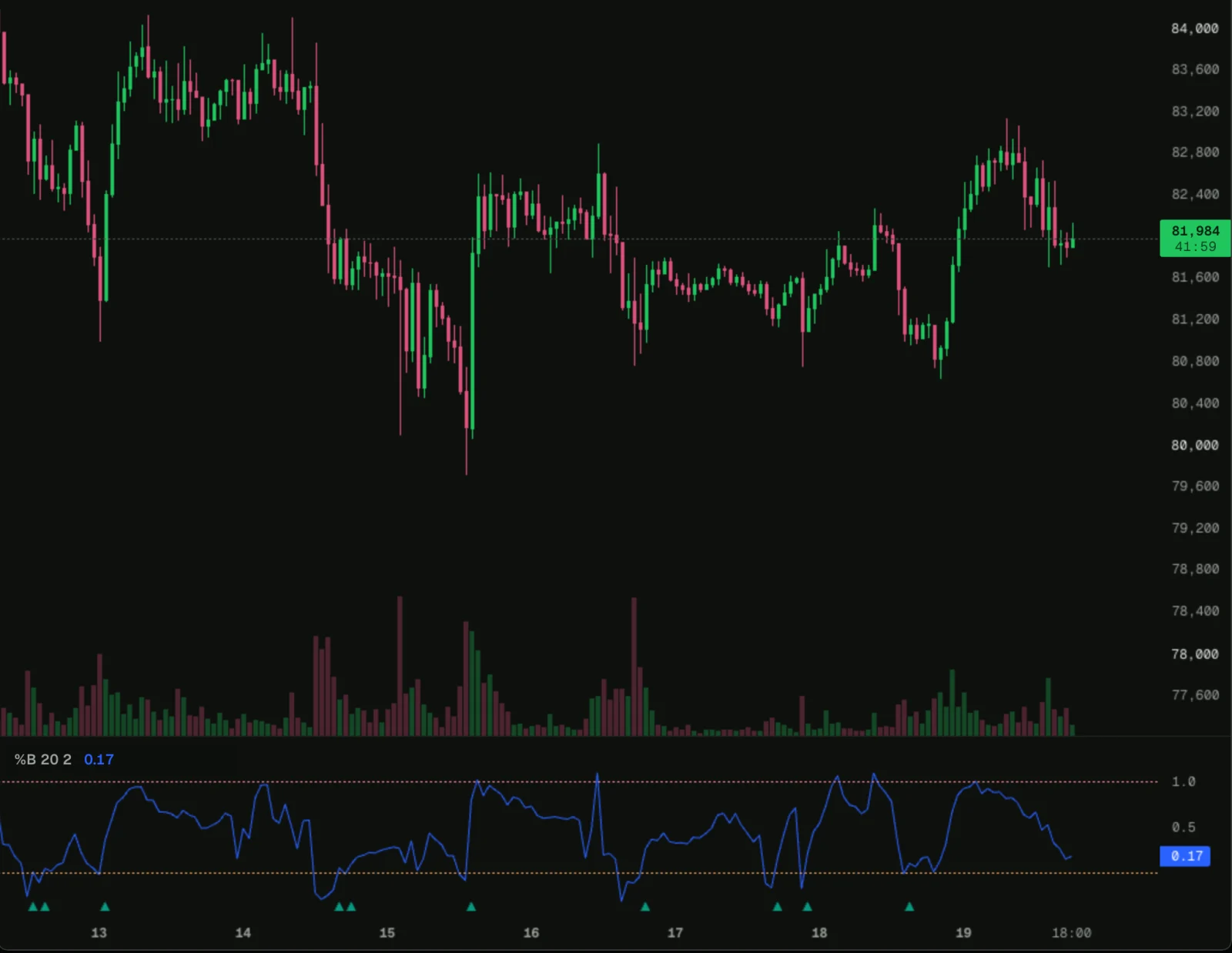Click the 1.0 level on %B axis

[x=1183, y=782]
